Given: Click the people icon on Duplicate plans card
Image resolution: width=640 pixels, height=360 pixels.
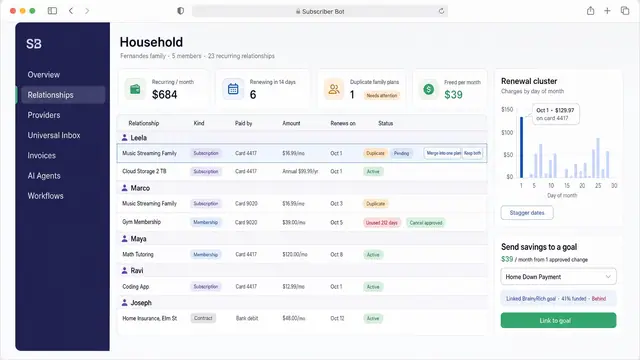Looking at the screenshot, I should [x=334, y=89].
